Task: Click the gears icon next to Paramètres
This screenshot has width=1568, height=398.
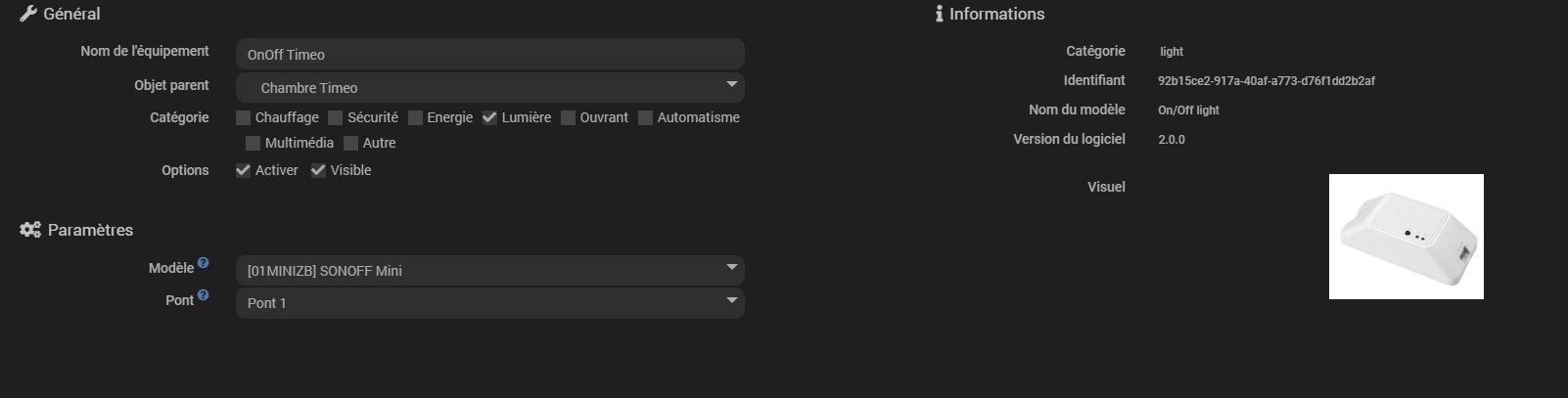Action: 30,230
